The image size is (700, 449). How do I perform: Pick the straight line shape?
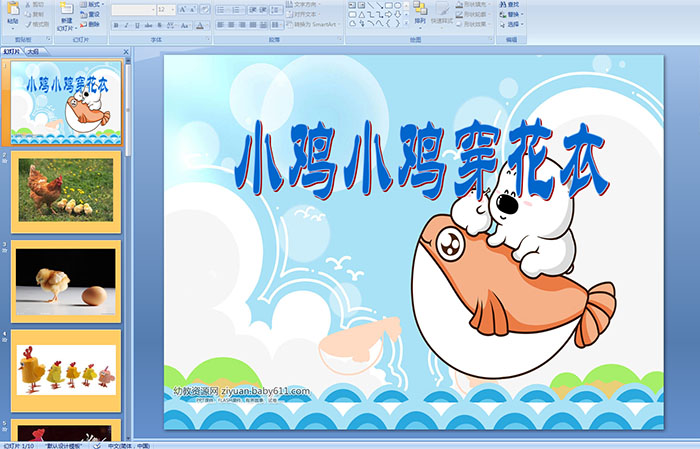371,5
